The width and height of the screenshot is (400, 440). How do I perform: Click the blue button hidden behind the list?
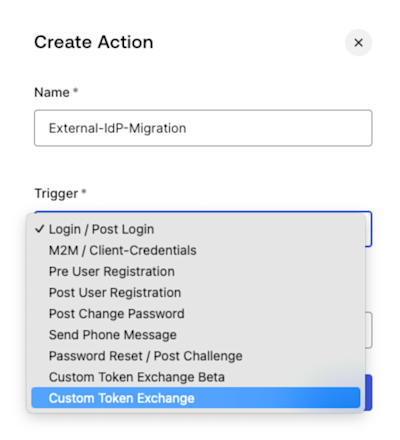[x=369, y=392]
